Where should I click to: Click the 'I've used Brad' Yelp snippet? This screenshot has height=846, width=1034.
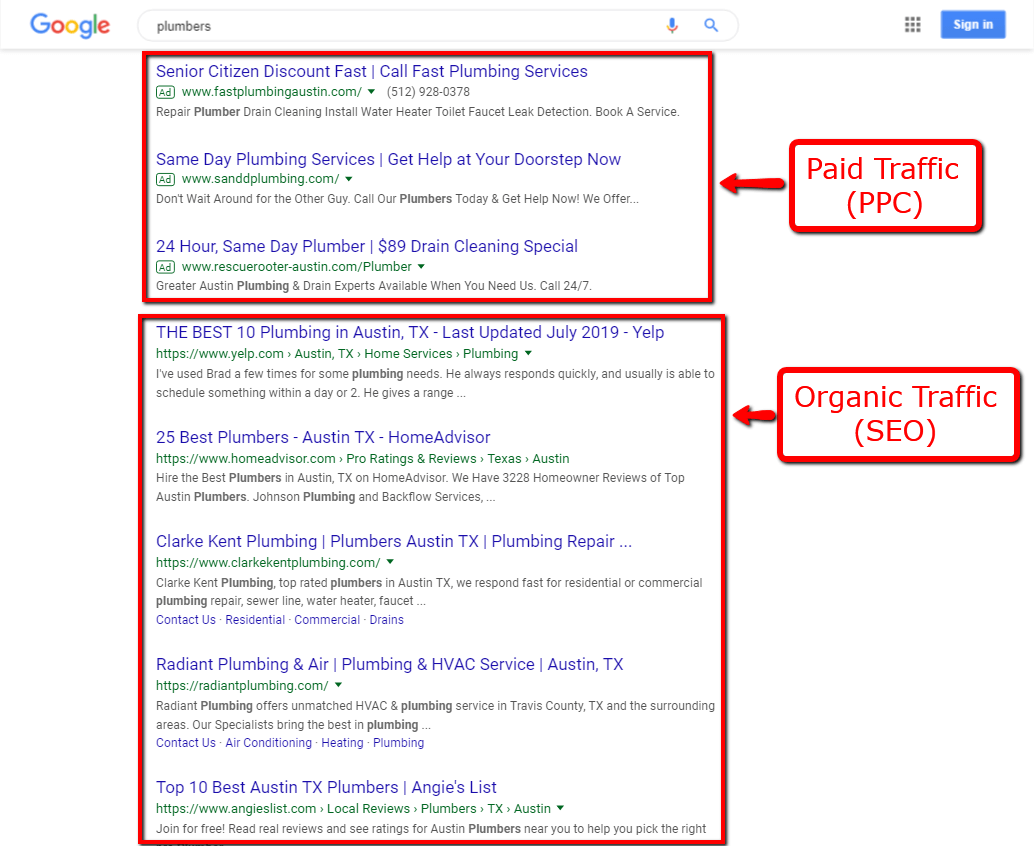point(435,384)
